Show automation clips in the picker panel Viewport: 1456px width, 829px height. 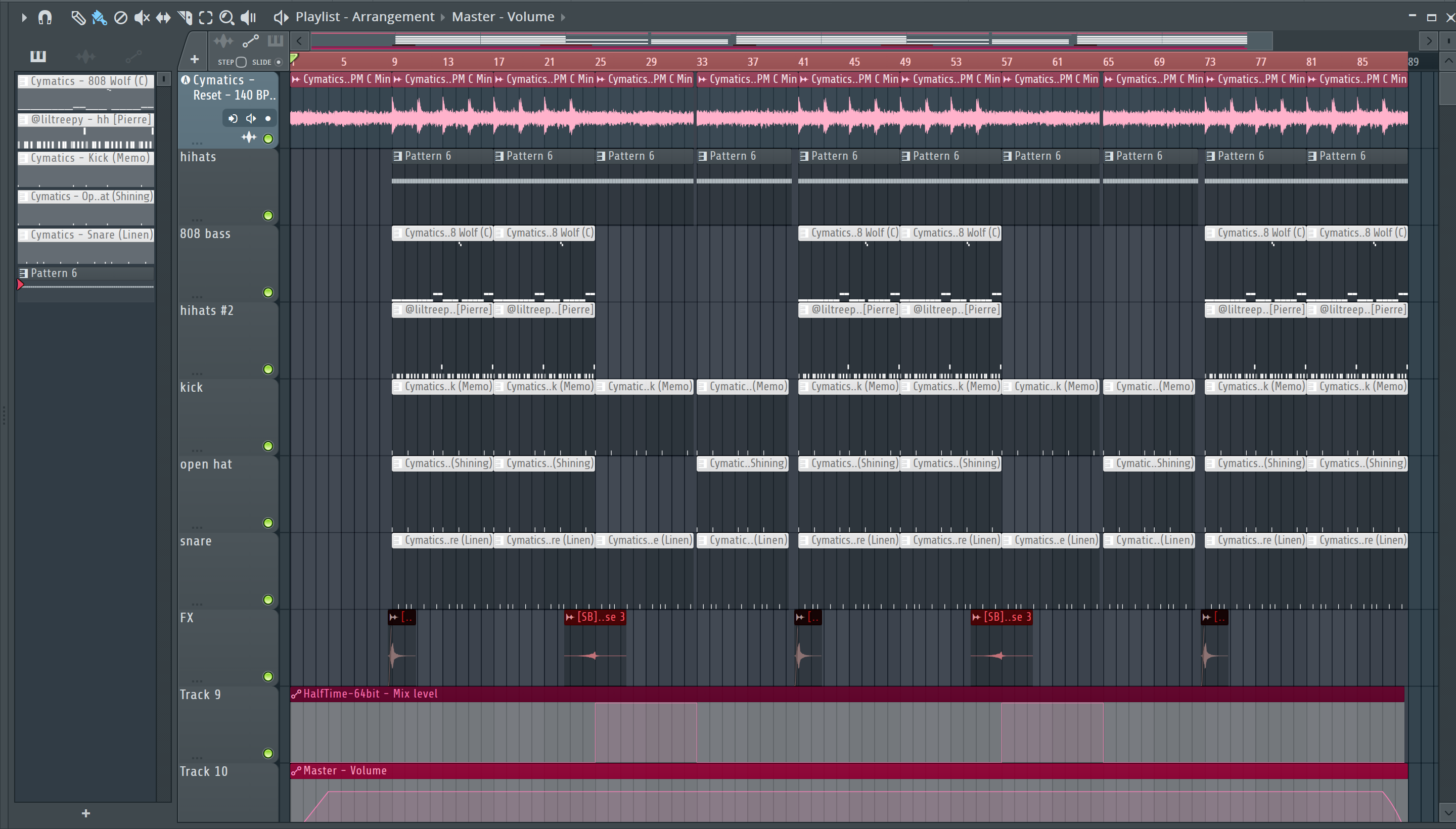click(x=133, y=56)
